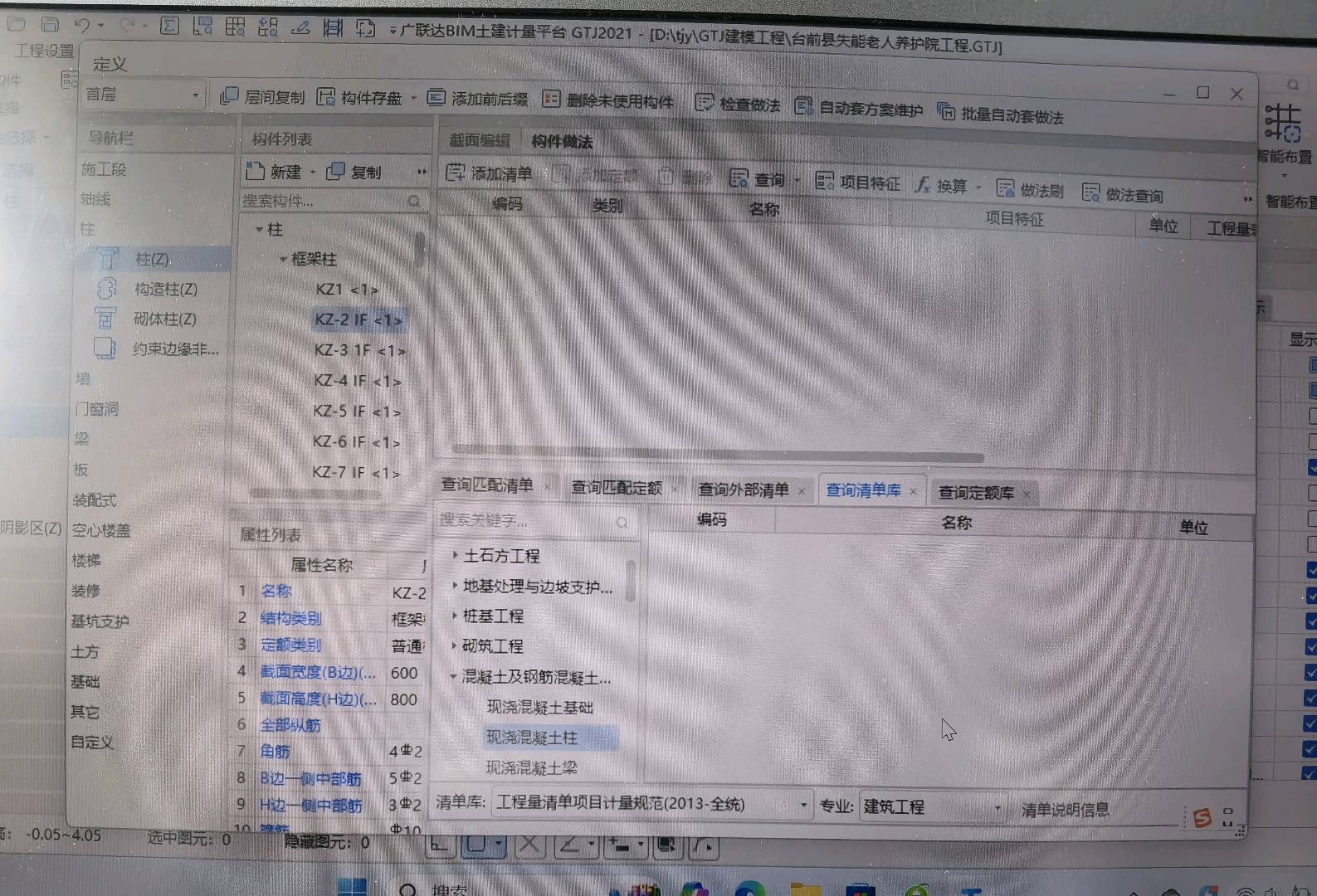This screenshot has width=1317, height=896.
Task: Click the 添加前后缀 icon
Action: point(436,98)
